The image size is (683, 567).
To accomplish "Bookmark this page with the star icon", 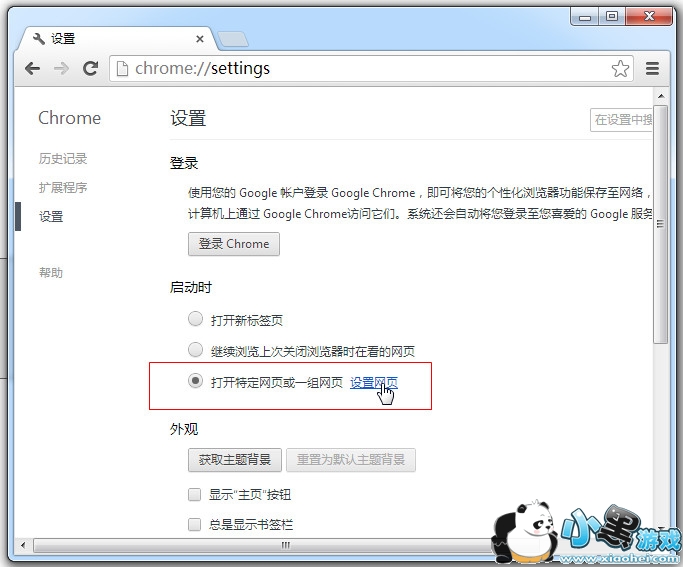I will pos(620,69).
